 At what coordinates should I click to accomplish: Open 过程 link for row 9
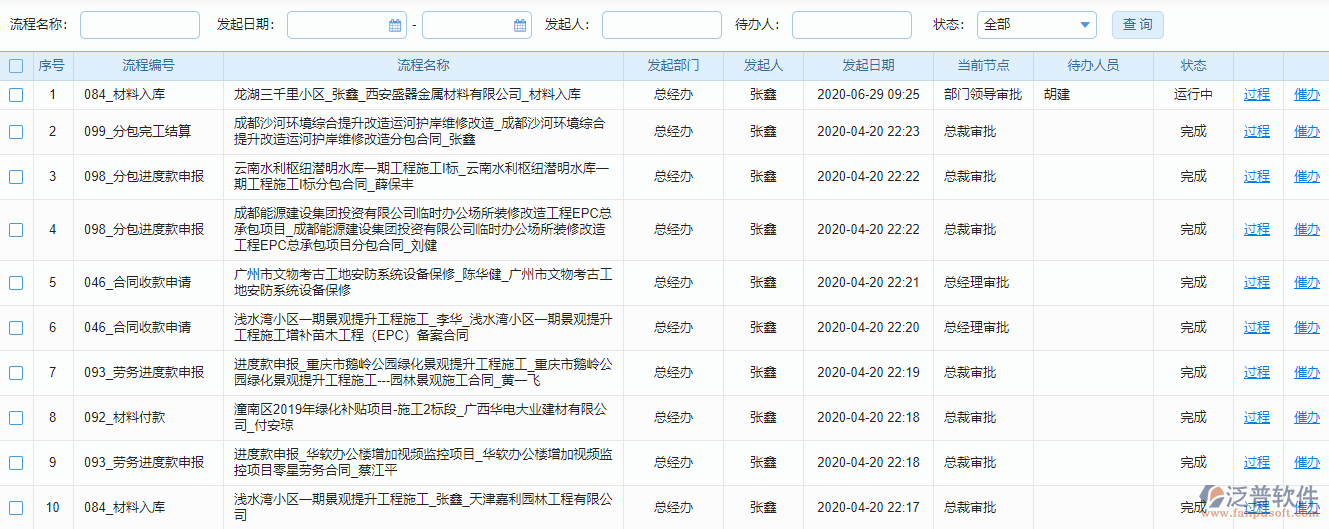point(1257,463)
